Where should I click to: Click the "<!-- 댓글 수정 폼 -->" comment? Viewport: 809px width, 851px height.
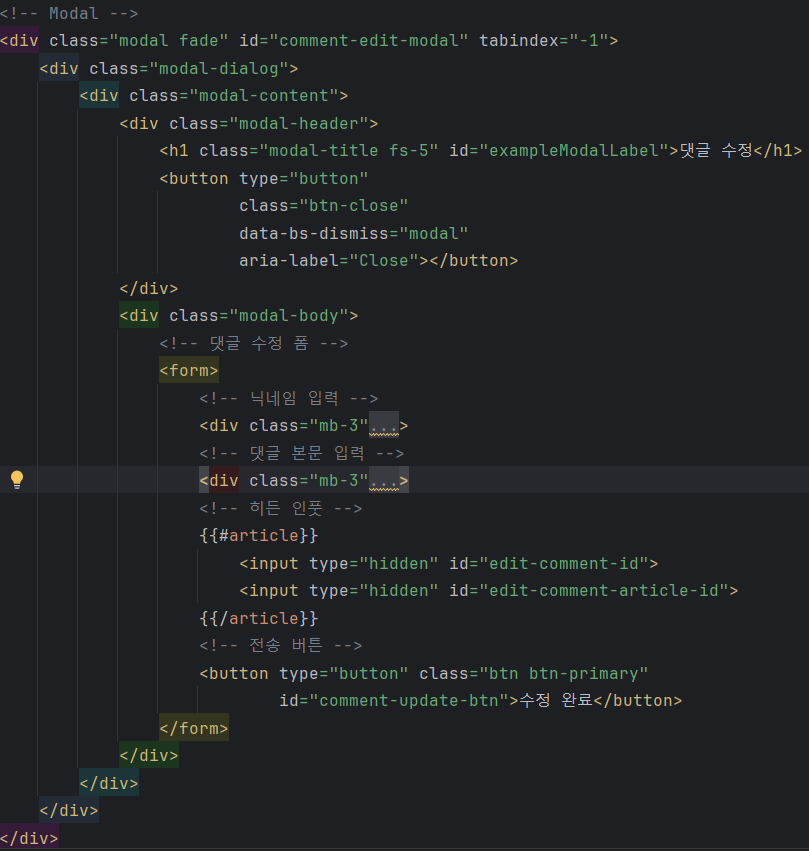[x=254, y=344]
